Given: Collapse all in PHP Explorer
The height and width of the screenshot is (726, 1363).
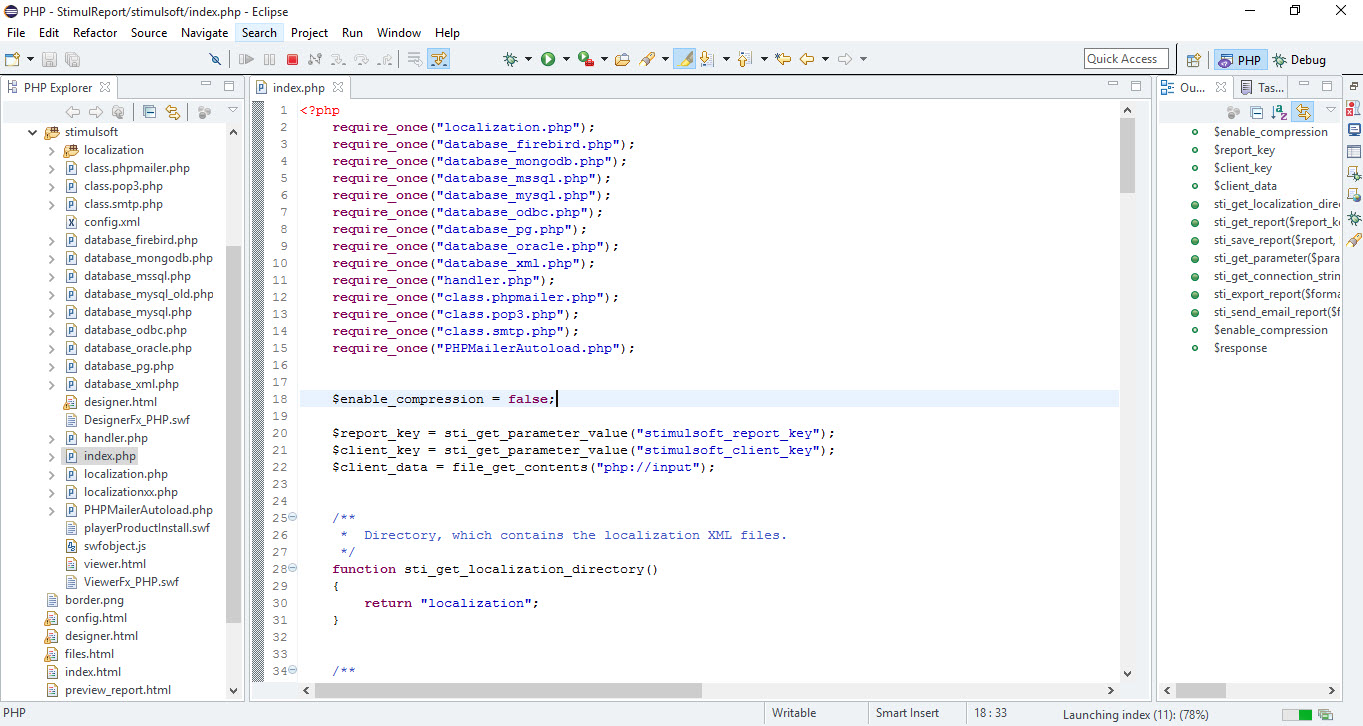Looking at the screenshot, I should click(x=149, y=112).
